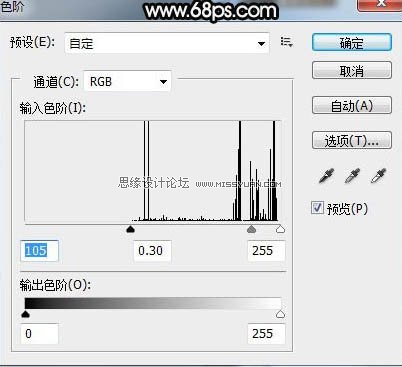Click the input shadow field showing 105

pos(39,251)
